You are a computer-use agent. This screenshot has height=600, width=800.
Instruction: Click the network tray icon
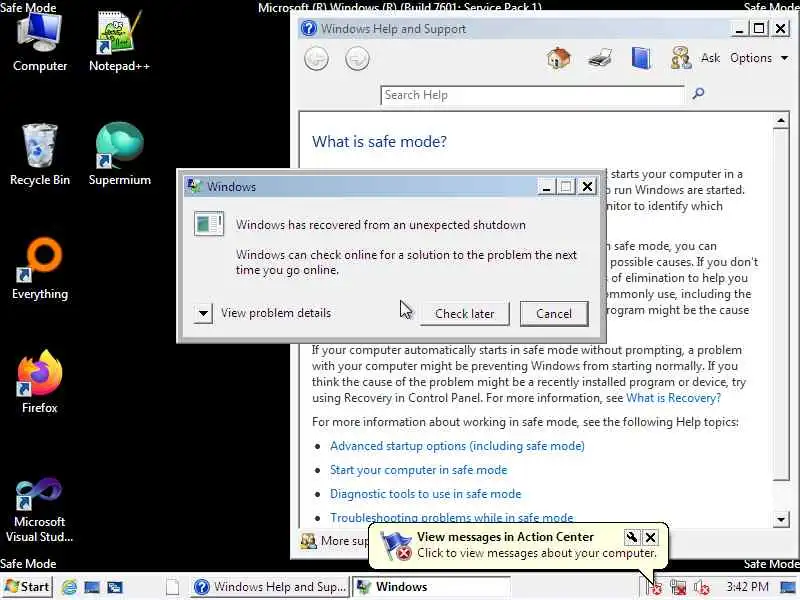click(x=678, y=588)
